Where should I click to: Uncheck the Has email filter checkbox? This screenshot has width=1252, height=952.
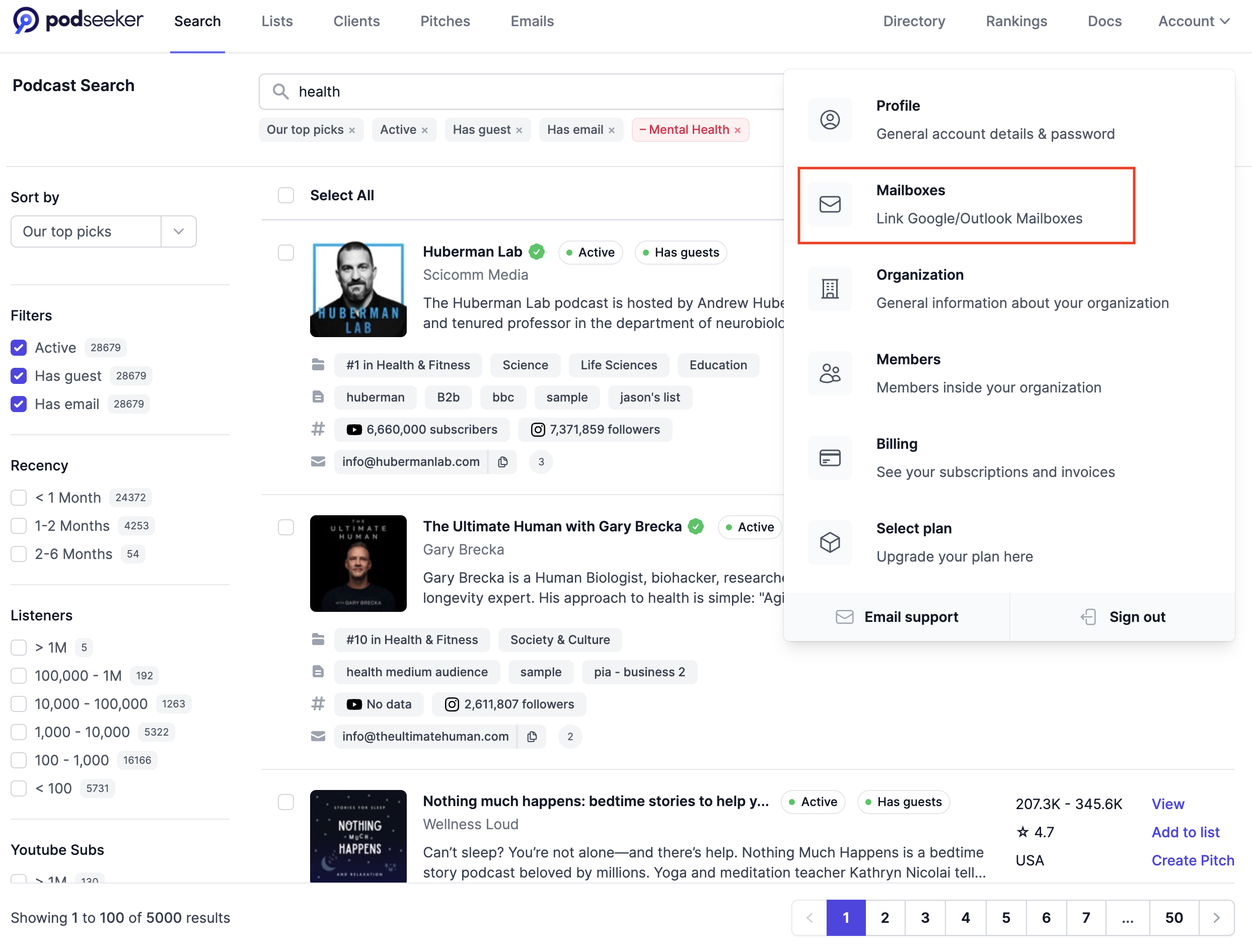[x=19, y=404]
